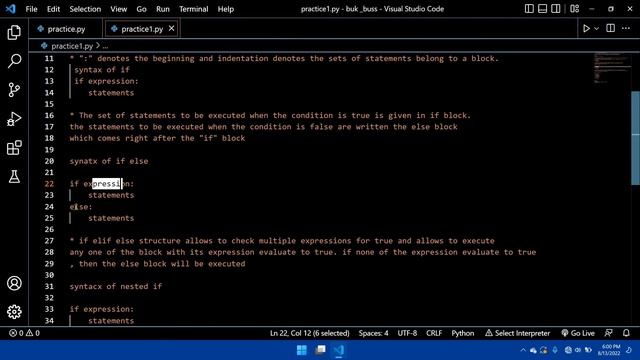
Task: Click Select Interpreter warning in status bar
Action: [x=517, y=333]
